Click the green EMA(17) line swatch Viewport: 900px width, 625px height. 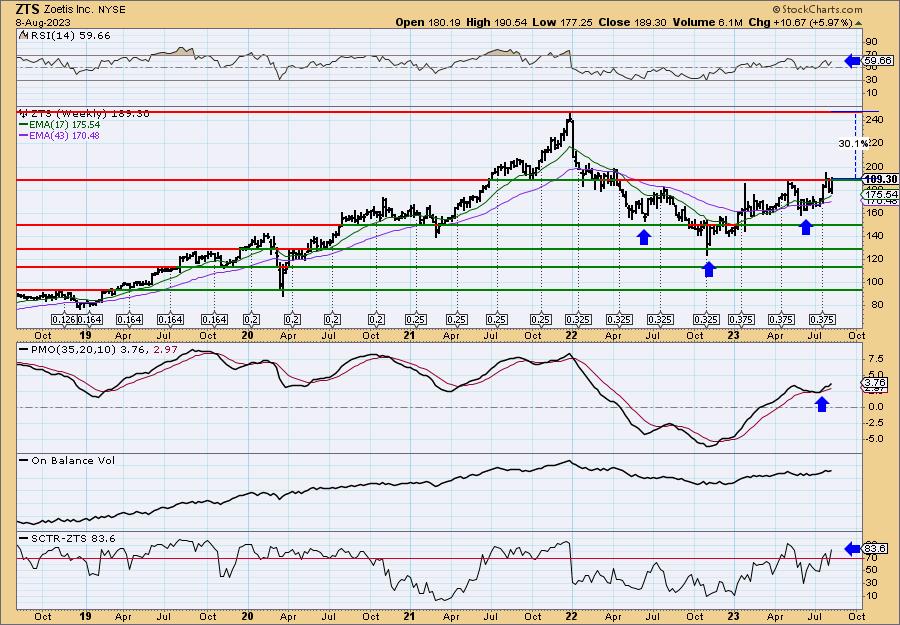coord(24,125)
